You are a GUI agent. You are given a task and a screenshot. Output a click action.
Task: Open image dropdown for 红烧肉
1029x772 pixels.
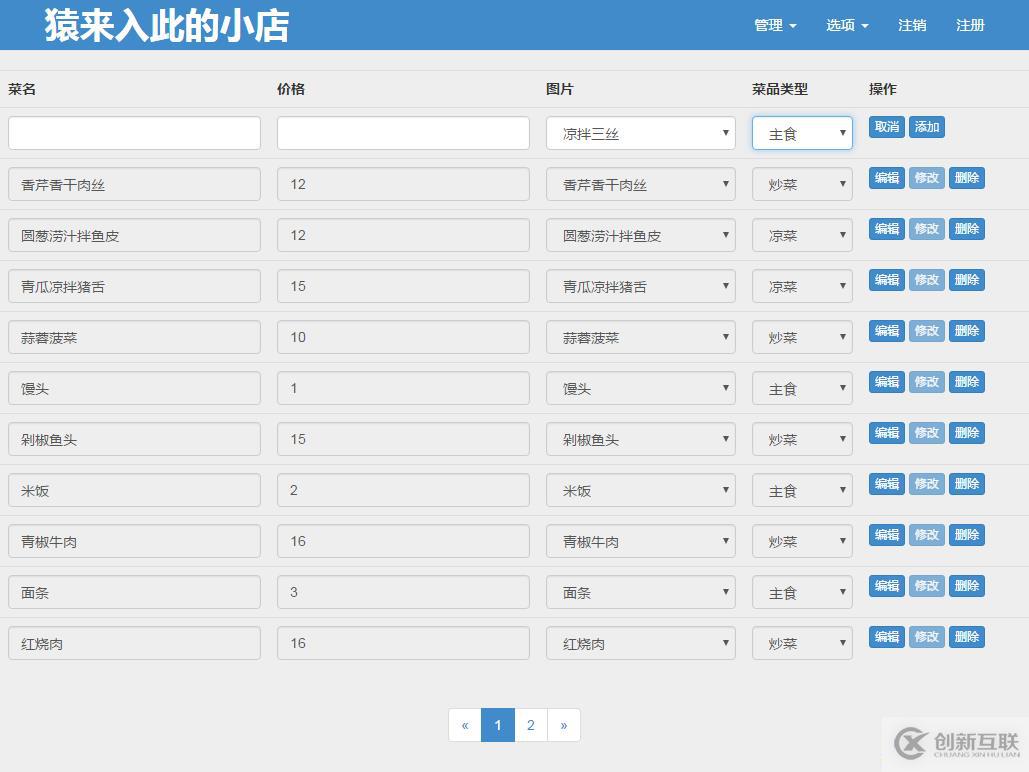[x=640, y=643]
